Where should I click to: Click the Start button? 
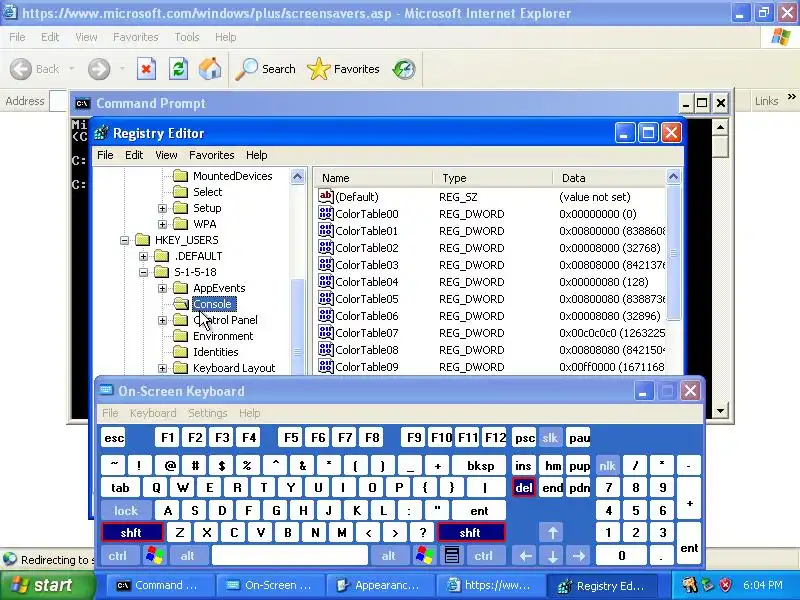pyautogui.click(x=48, y=585)
